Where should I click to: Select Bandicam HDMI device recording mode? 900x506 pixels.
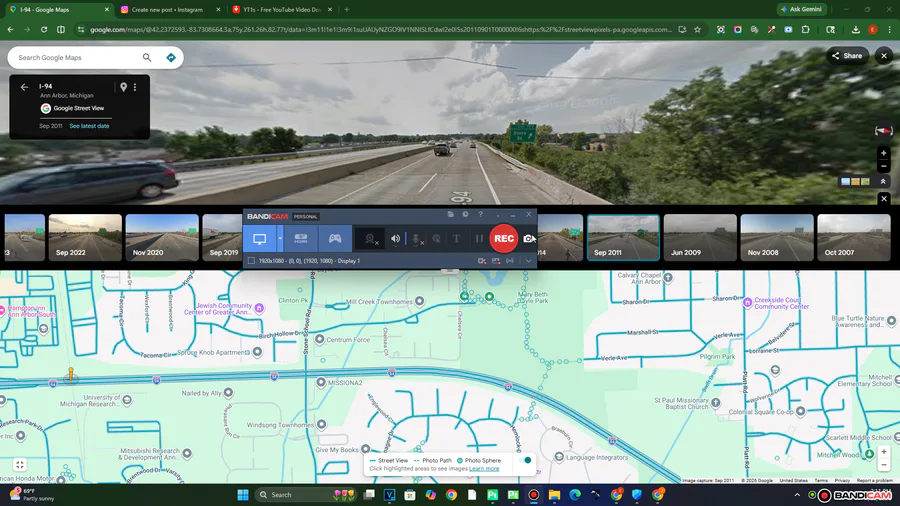pyautogui.click(x=301, y=239)
